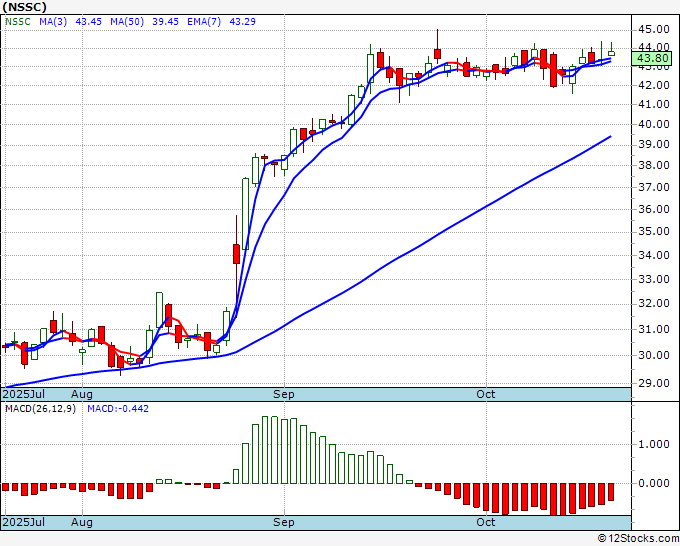This screenshot has width=680, height=546.
Task: Click the MACD:-0.442 value readout
Action: click(118, 409)
